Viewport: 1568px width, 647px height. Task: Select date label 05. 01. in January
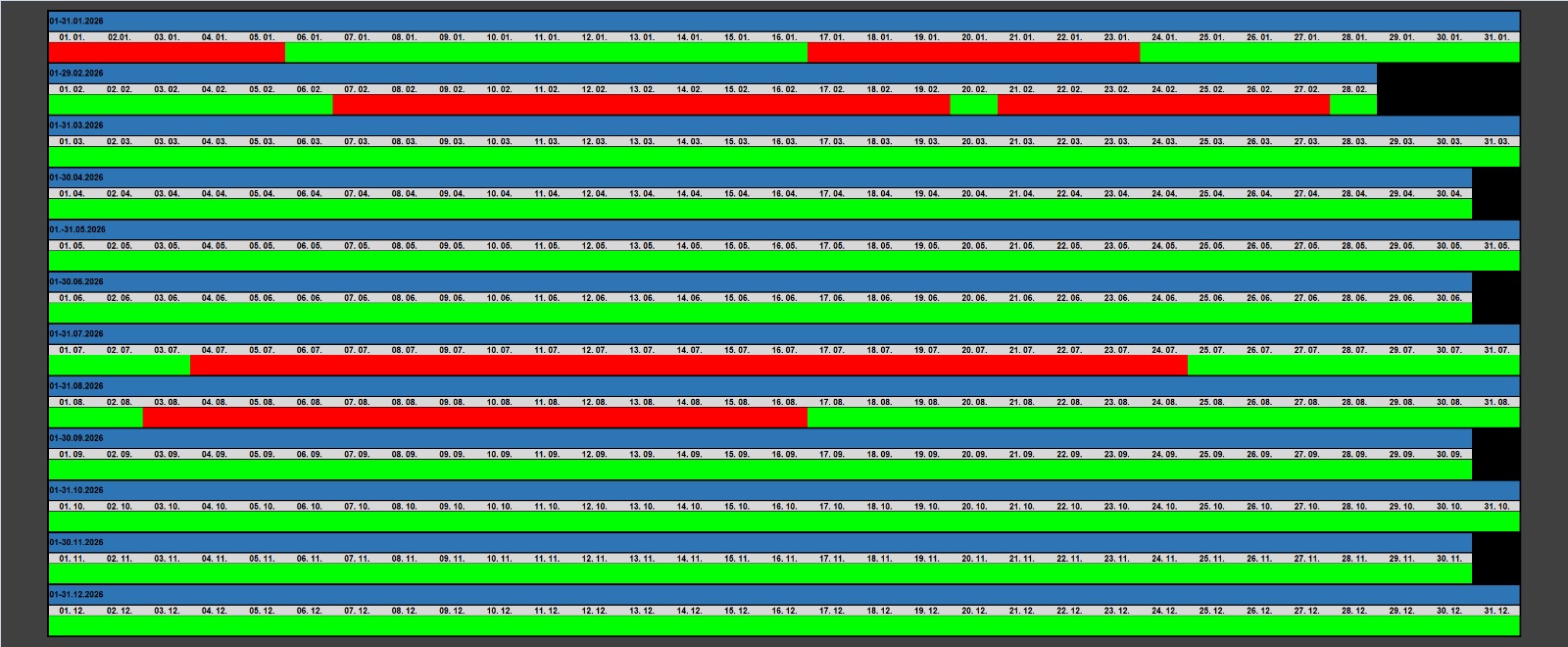pos(262,37)
